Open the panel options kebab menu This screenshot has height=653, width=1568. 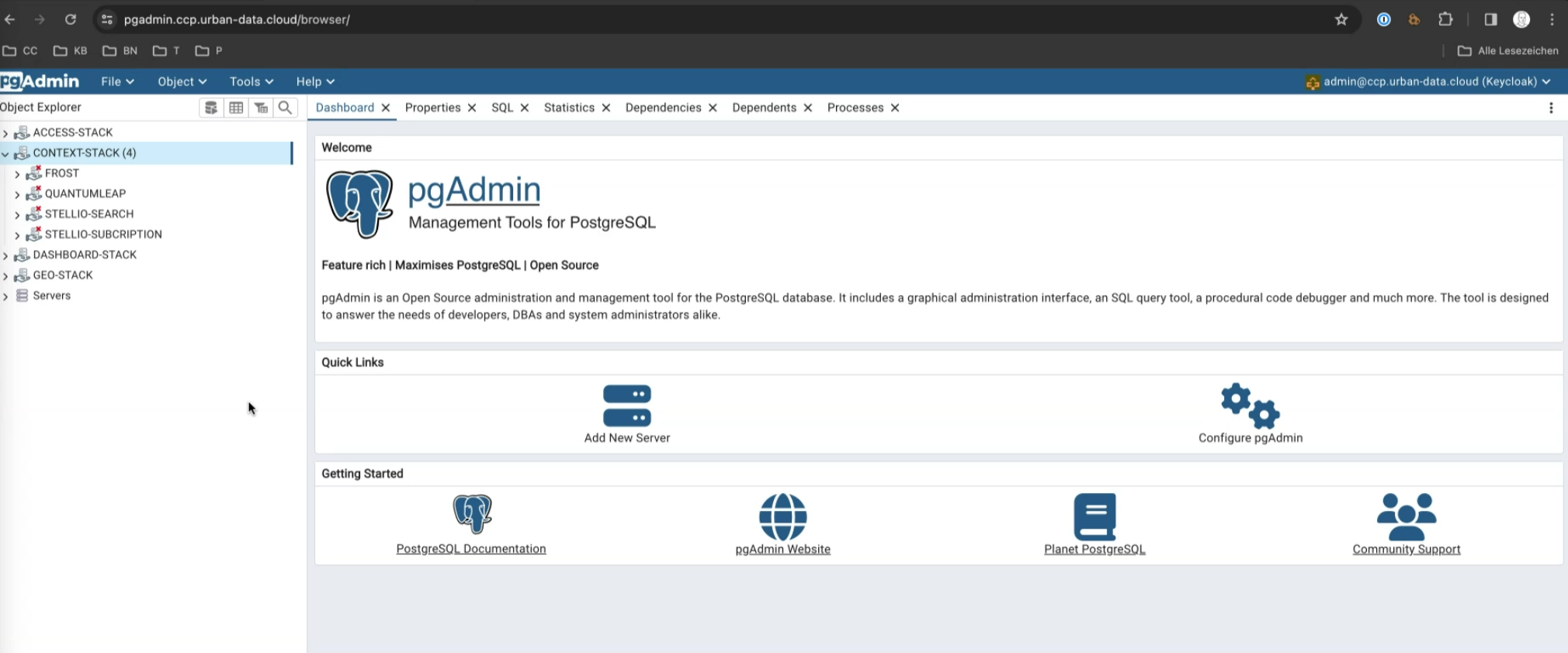tap(1551, 108)
